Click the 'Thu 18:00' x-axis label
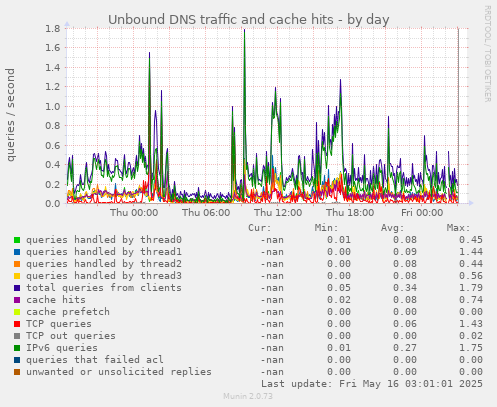The image size is (497, 407). click(x=350, y=213)
